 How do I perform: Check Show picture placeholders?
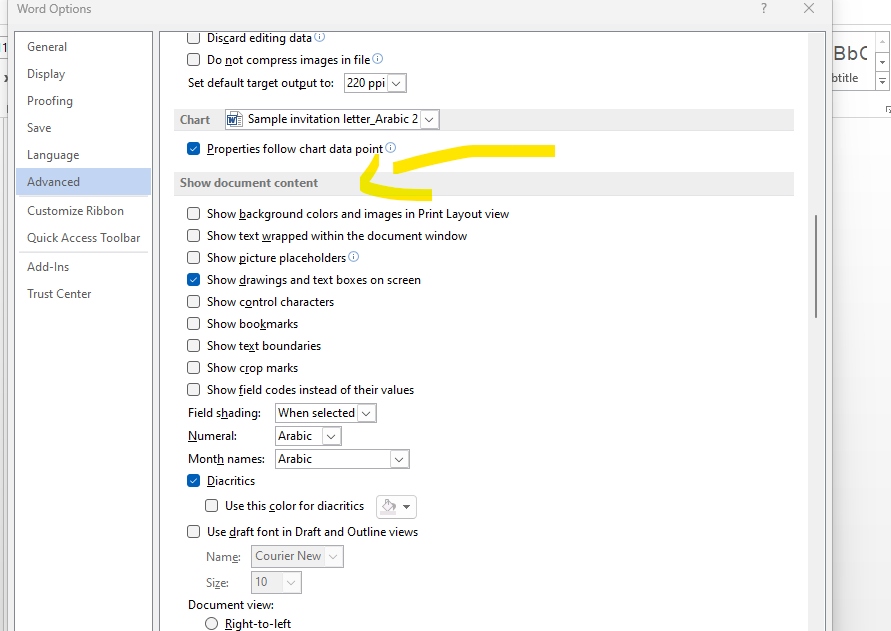[x=194, y=258]
